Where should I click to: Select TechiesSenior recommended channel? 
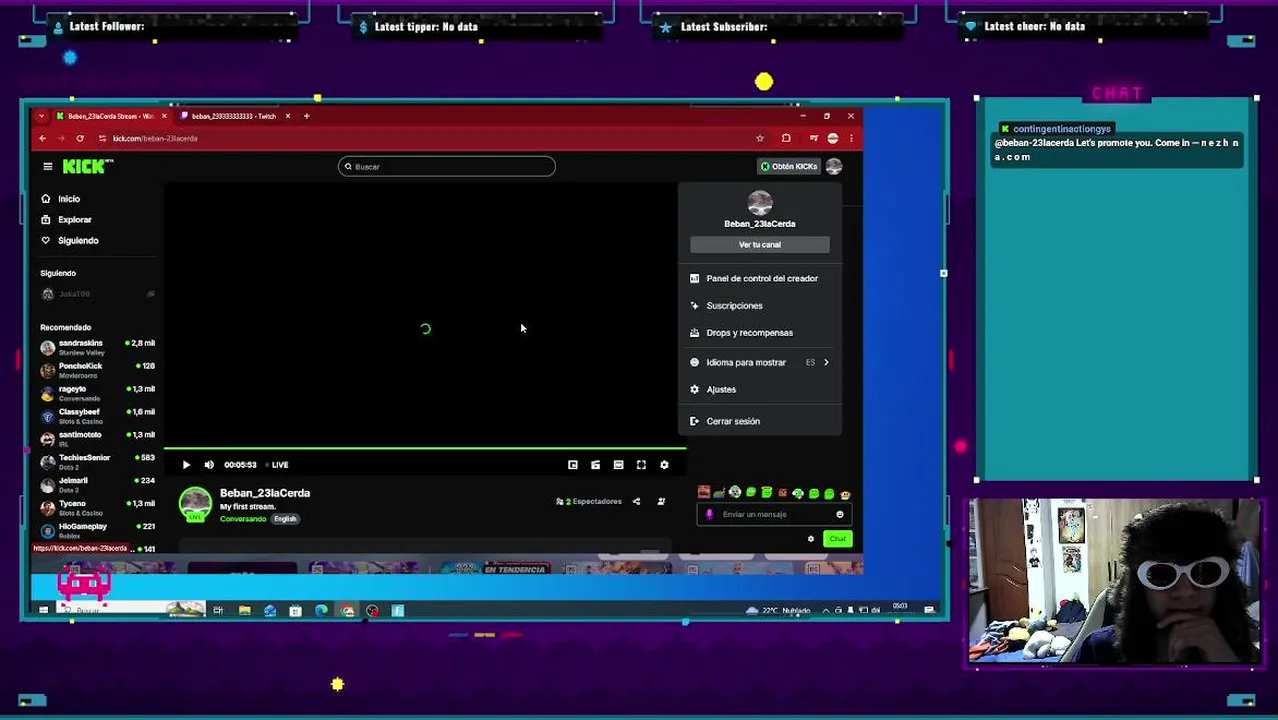click(97, 462)
